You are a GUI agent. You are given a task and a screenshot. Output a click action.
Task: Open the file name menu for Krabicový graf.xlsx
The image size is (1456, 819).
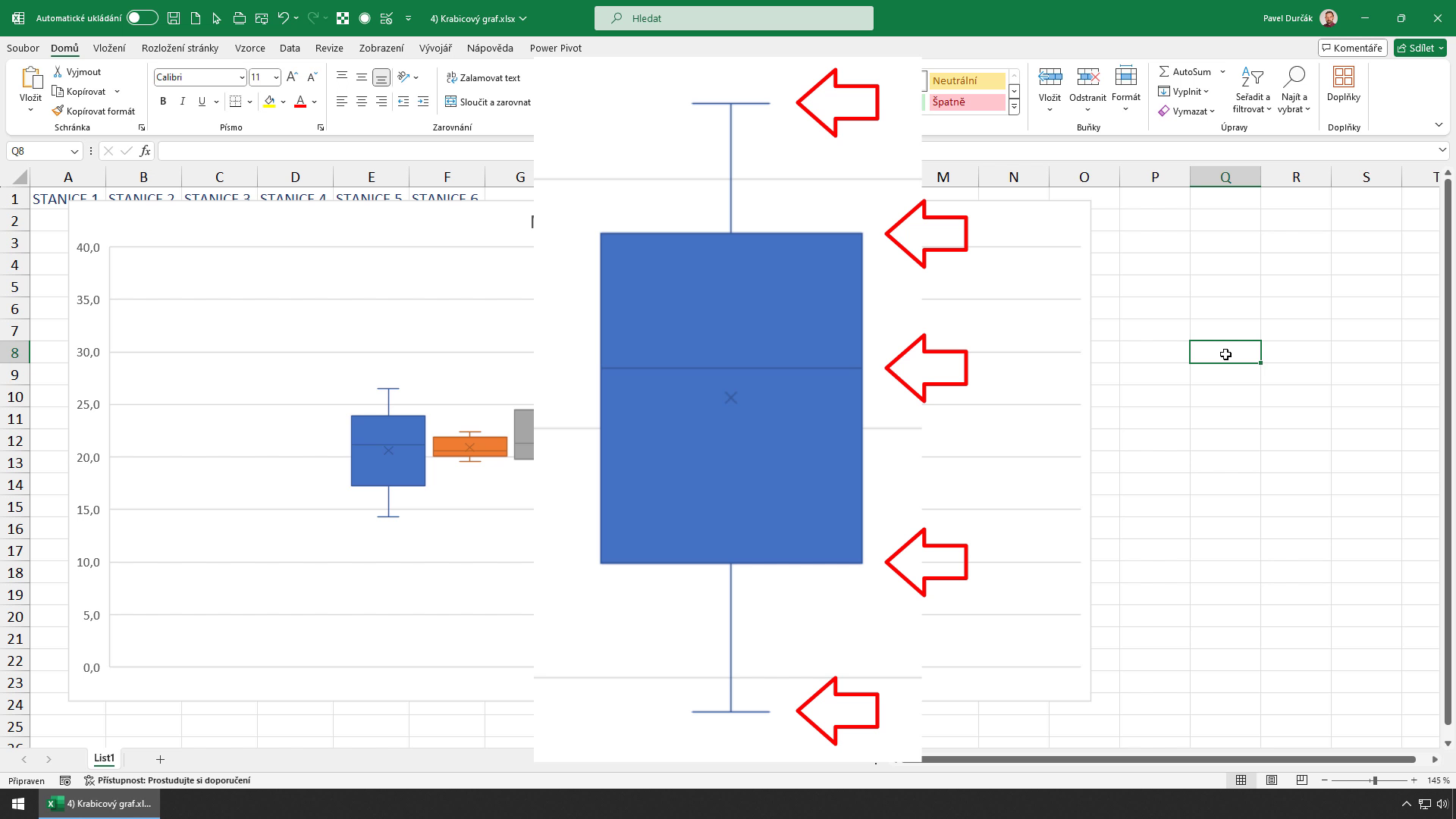pyautogui.click(x=479, y=18)
